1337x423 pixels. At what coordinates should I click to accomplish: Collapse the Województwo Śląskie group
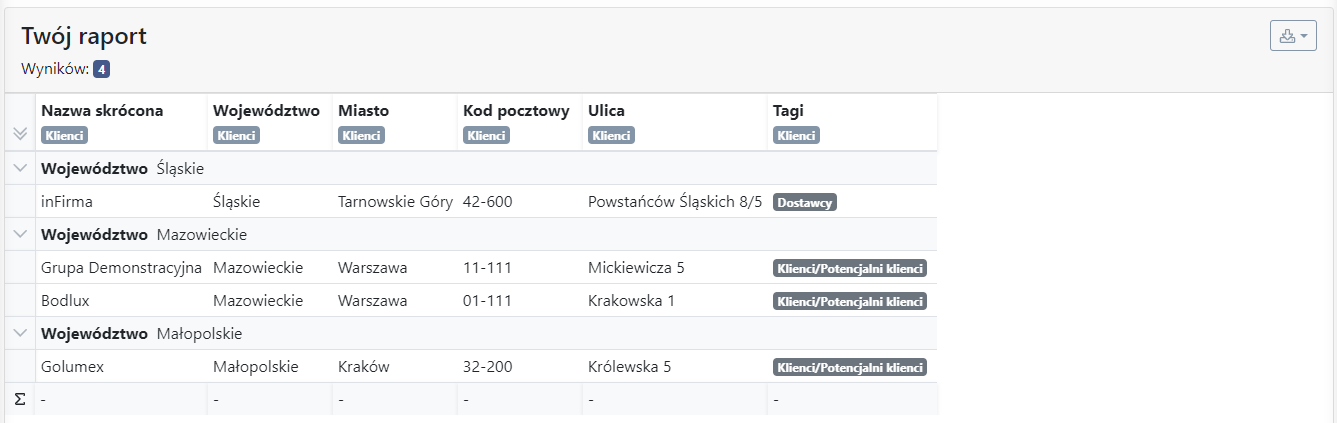(x=20, y=168)
